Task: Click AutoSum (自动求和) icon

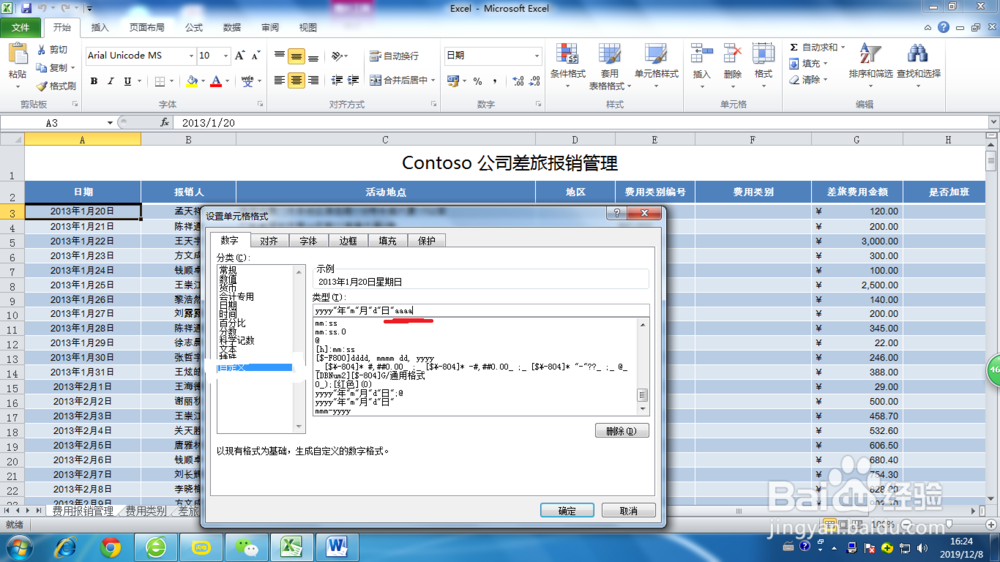Action: click(794, 47)
